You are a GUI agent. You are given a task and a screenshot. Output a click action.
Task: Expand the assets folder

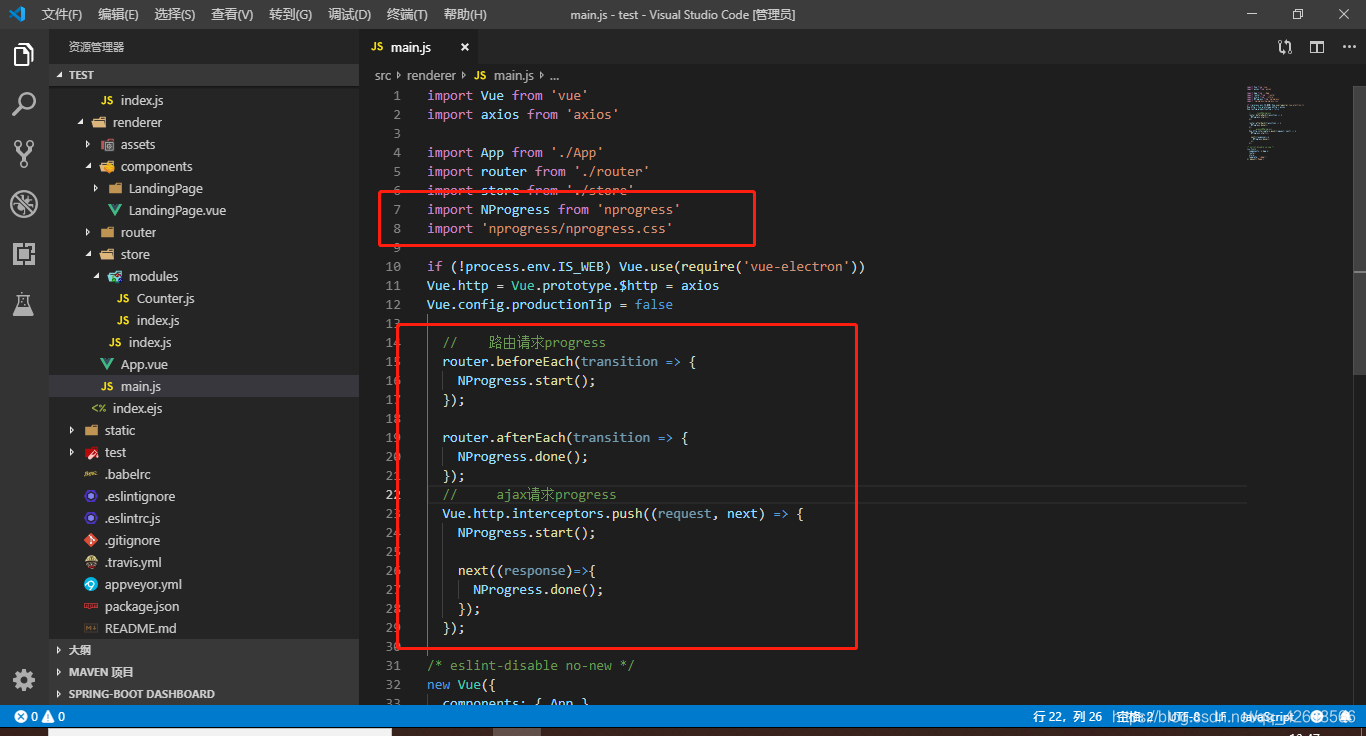(89, 144)
